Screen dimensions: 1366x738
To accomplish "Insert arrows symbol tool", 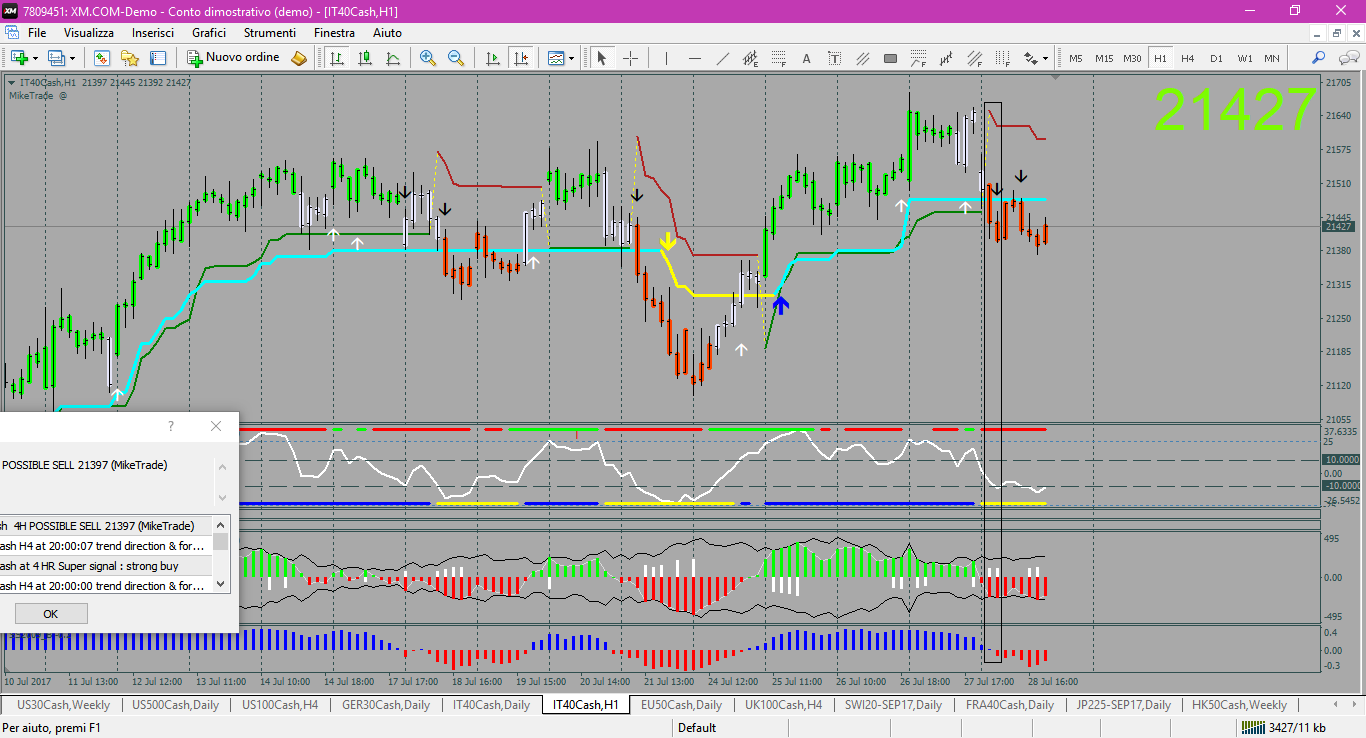I will click(x=1029, y=58).
